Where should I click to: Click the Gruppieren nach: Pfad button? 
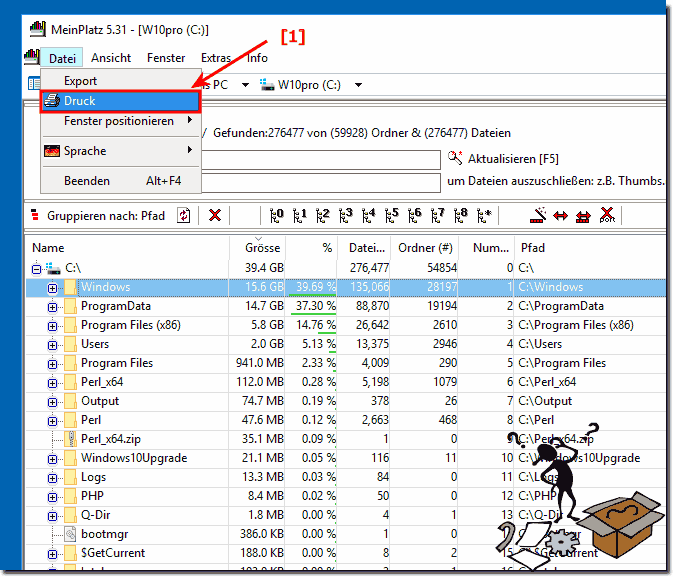coord(98,216)
